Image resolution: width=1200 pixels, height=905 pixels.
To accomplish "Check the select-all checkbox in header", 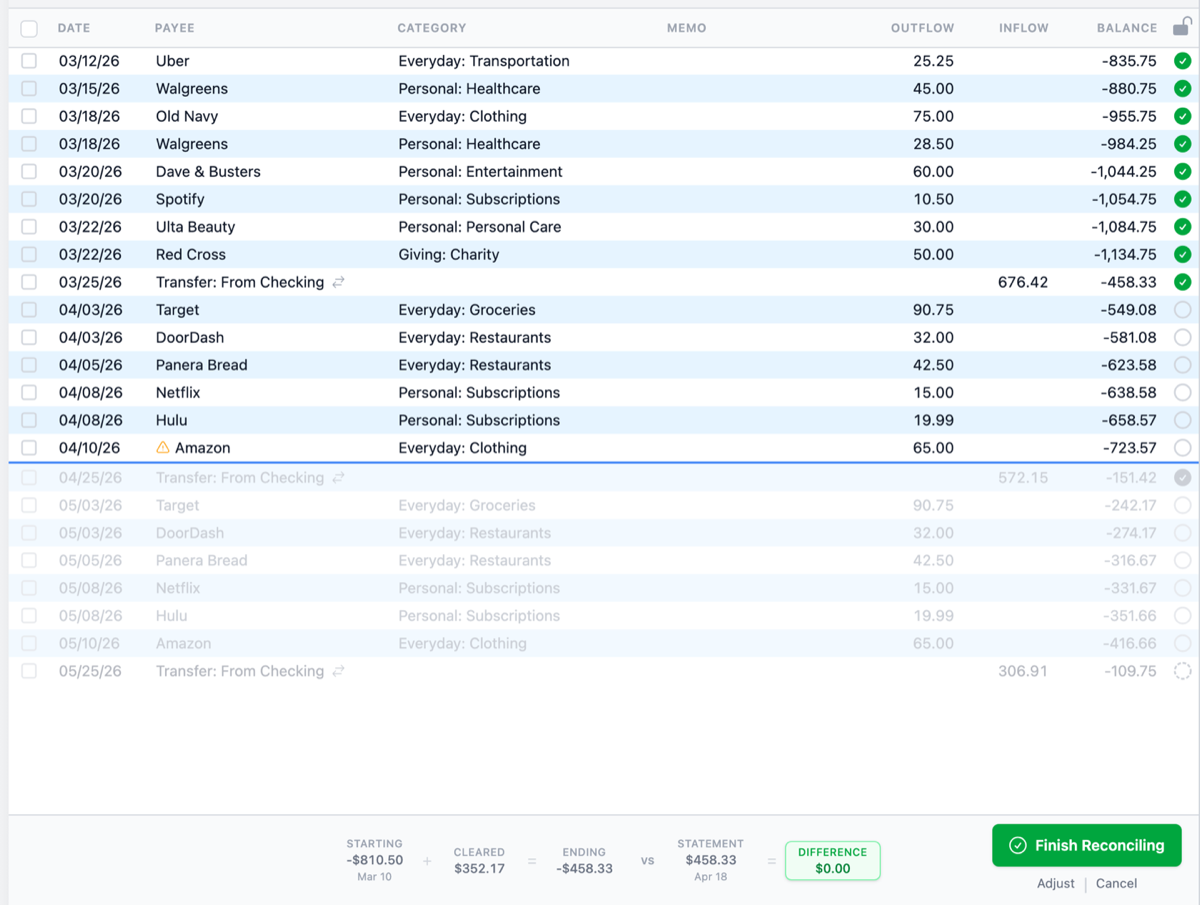I will coord(29,28).
